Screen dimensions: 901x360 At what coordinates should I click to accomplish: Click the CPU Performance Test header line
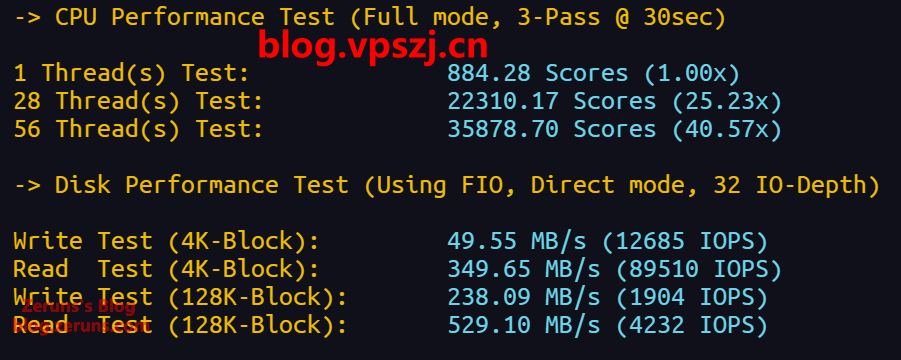point(370,17)
